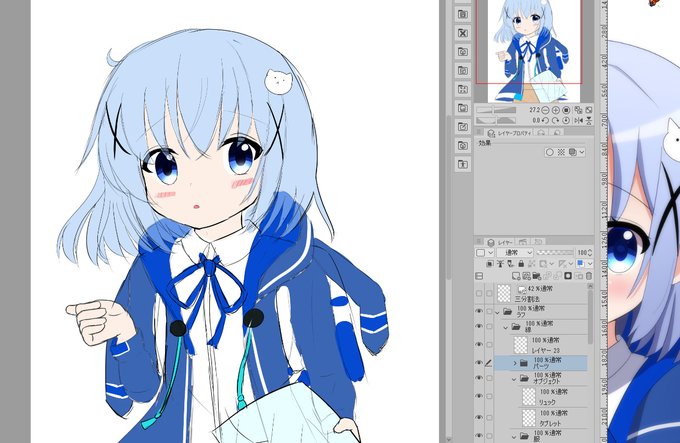Open the third tab in layer panel

538,242
